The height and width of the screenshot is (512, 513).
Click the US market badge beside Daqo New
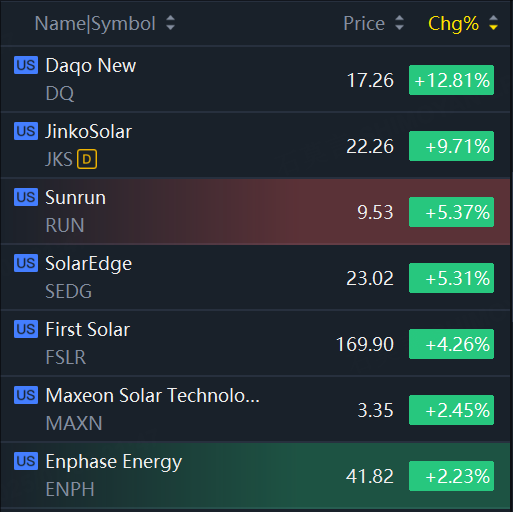coord(26,65)
